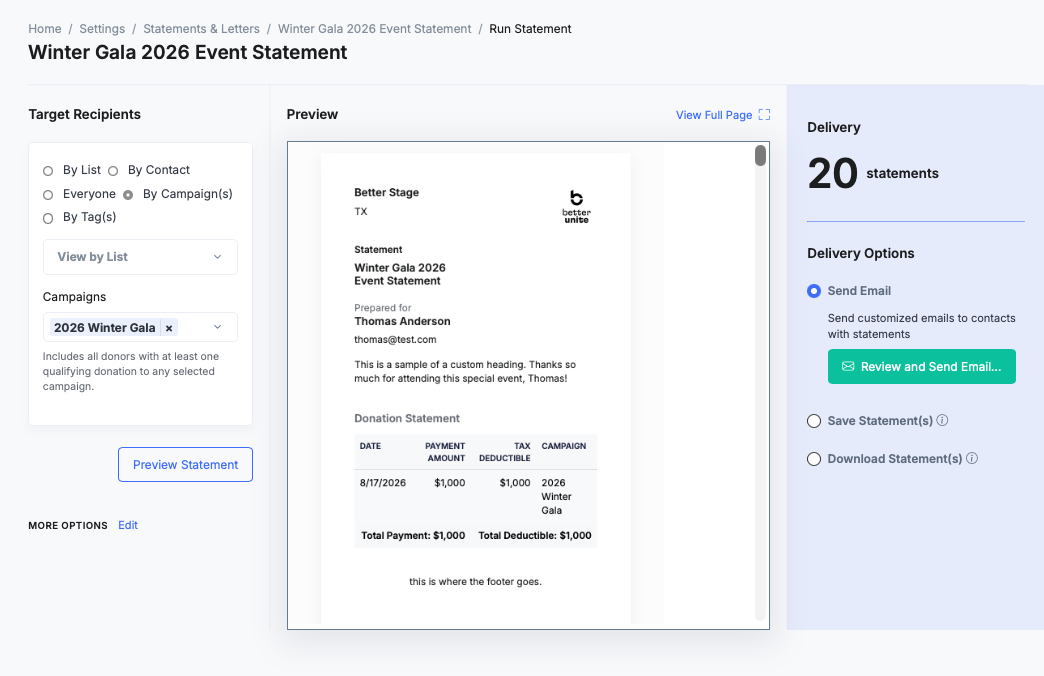
Task: Click the PAYMENT AMOUNT column header
Action: 445,452
